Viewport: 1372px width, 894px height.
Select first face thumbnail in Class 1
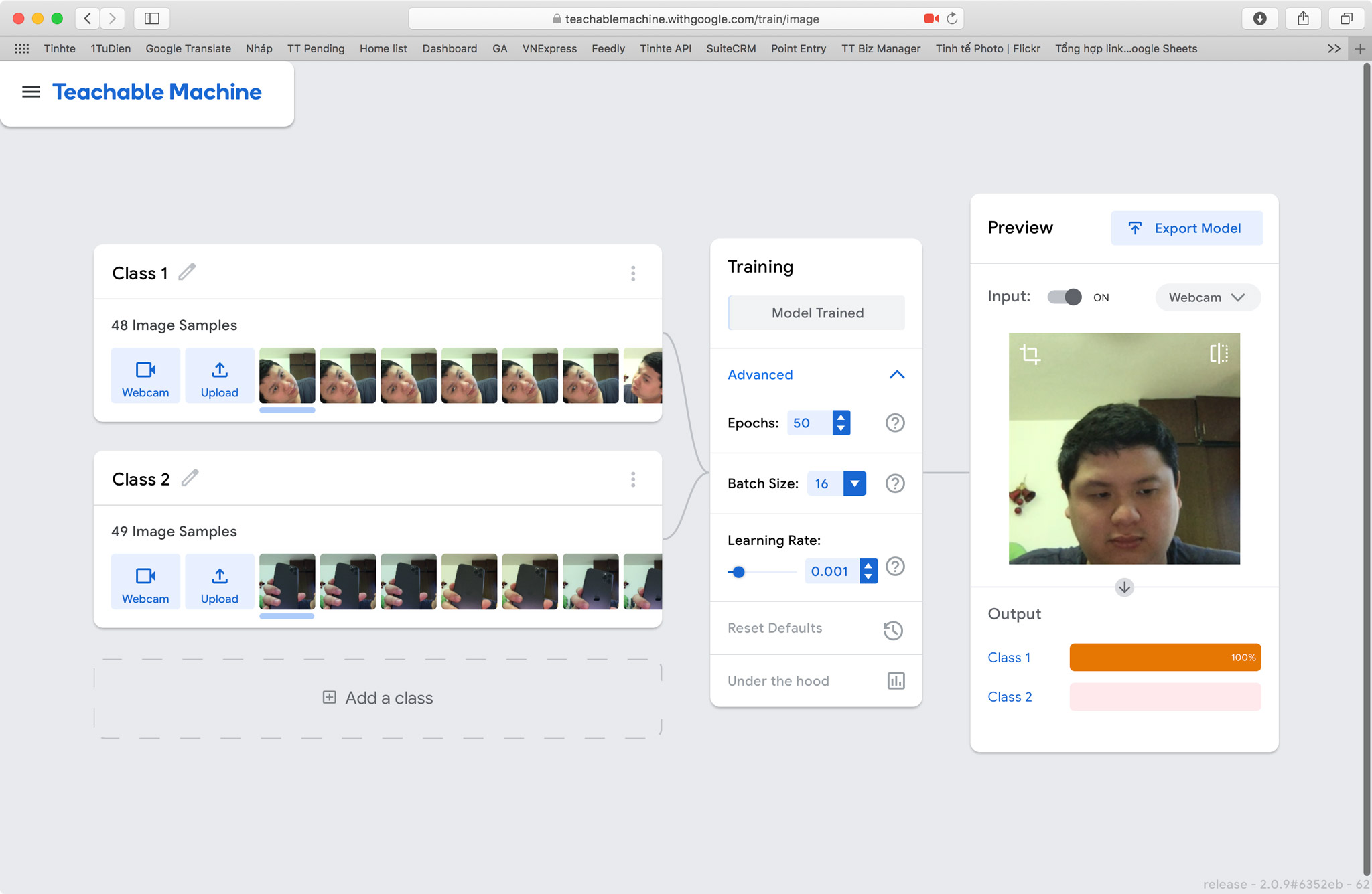point(287,376)
